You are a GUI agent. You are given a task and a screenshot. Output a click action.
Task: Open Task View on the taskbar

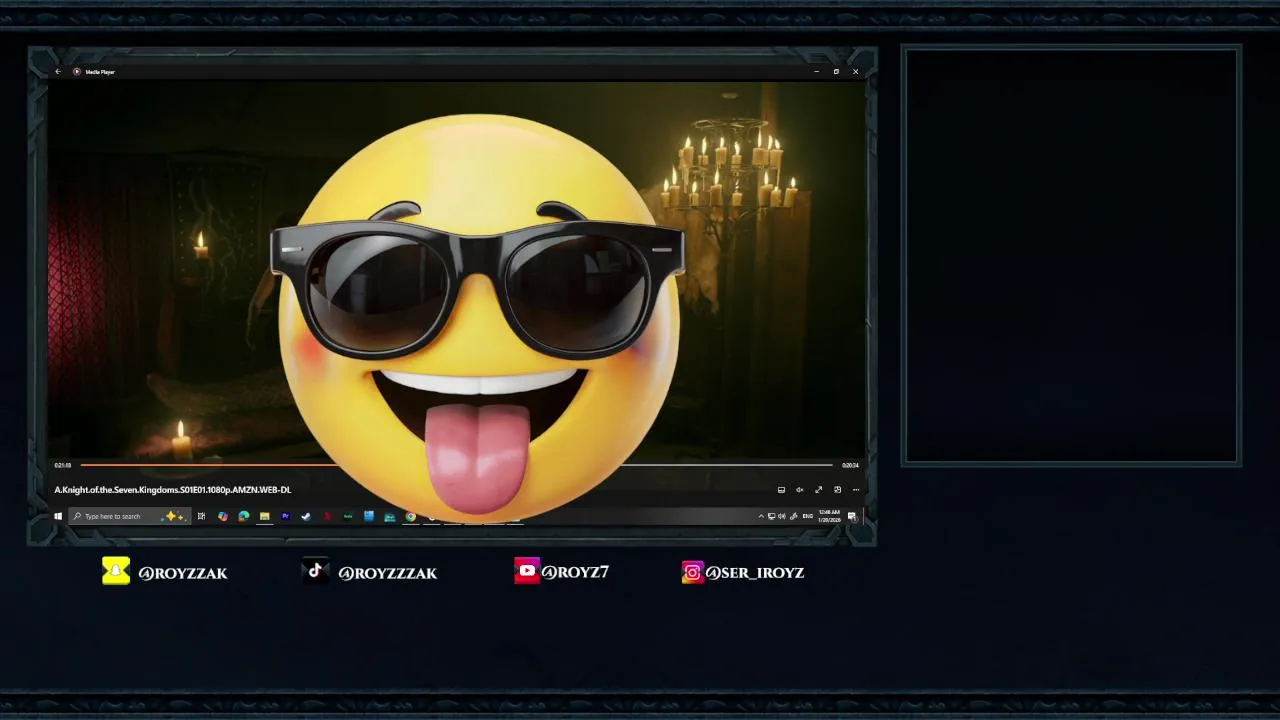pyautogui.click(x=201, y=516)
